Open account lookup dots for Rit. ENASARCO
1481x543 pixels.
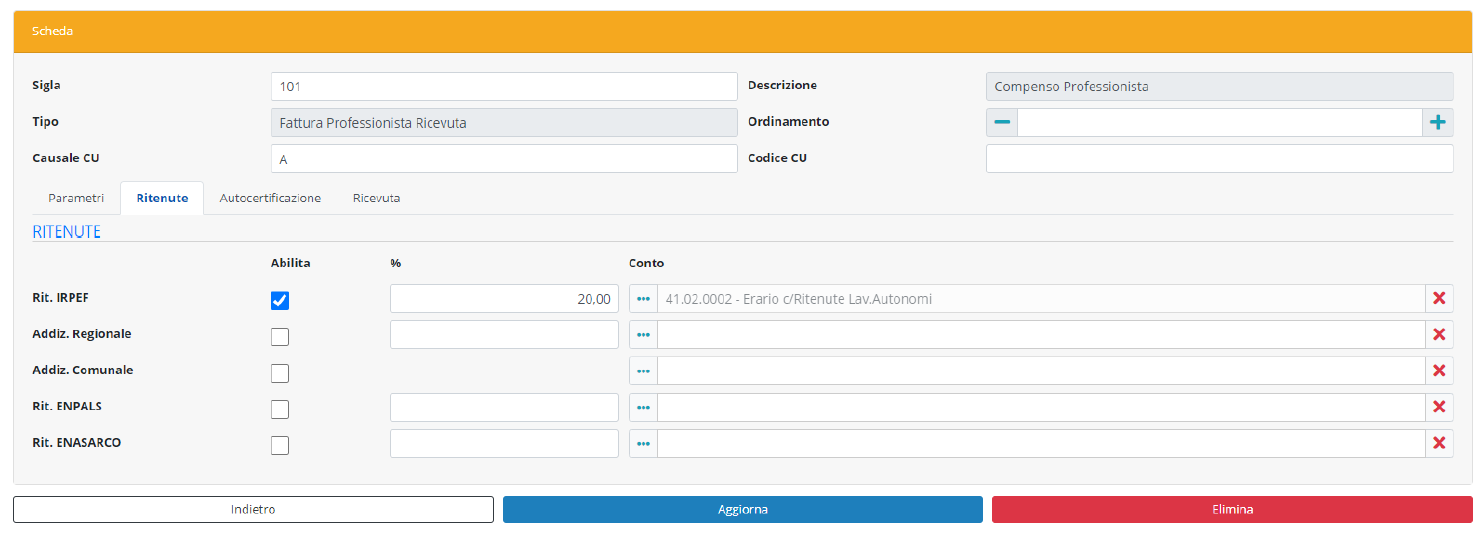[x=643, y=443]
